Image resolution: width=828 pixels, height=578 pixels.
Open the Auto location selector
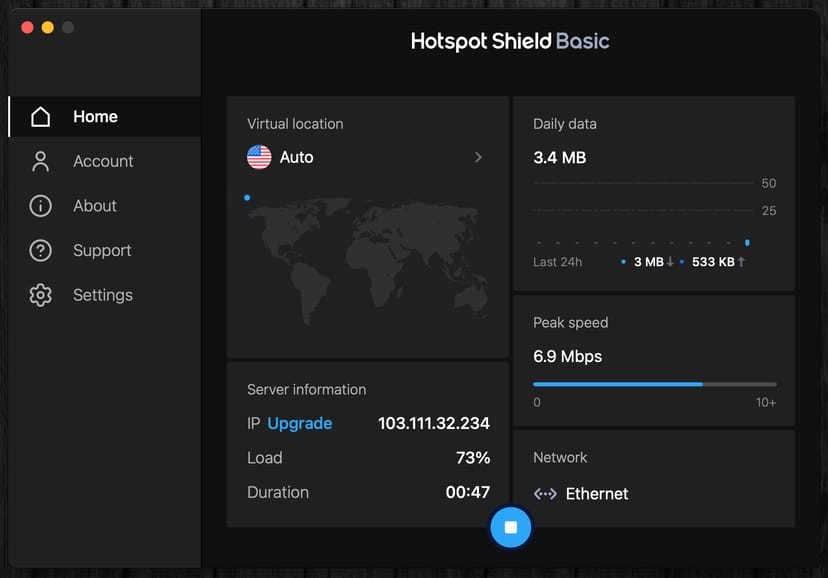tap(296, 157)
